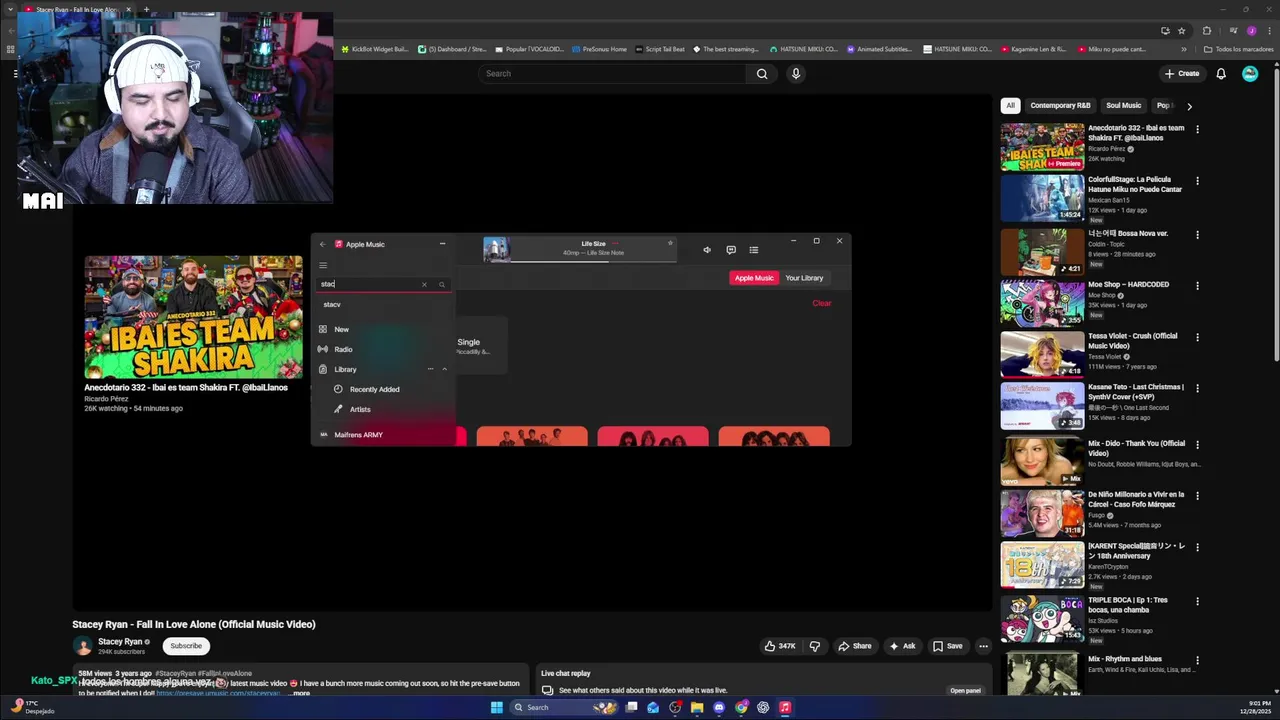
Task: Switch search scope to Your Library
Action: (x=804, y=278)
